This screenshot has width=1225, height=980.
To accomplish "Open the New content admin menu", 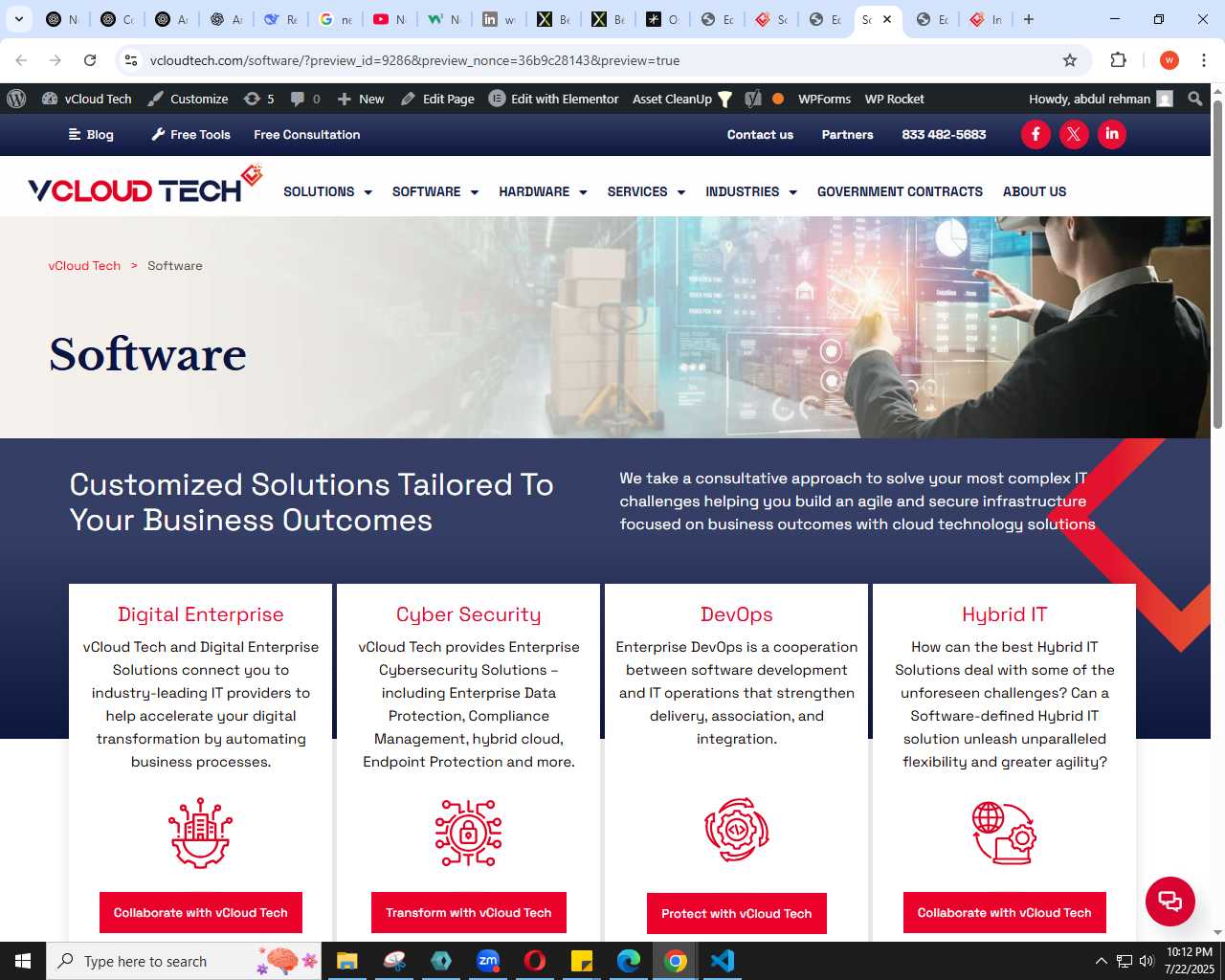I will coord(361,99).
